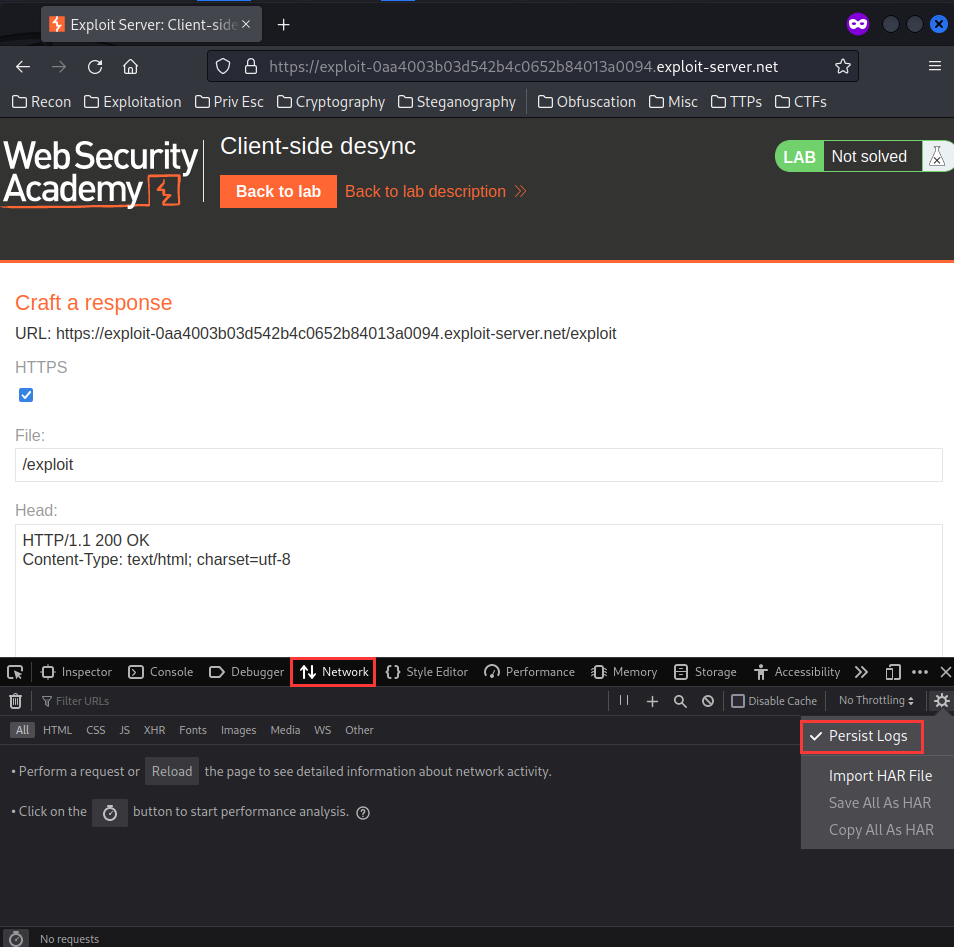Open network settings gear menu
This screenshot has height=947, width=954.
click(942, 701)
